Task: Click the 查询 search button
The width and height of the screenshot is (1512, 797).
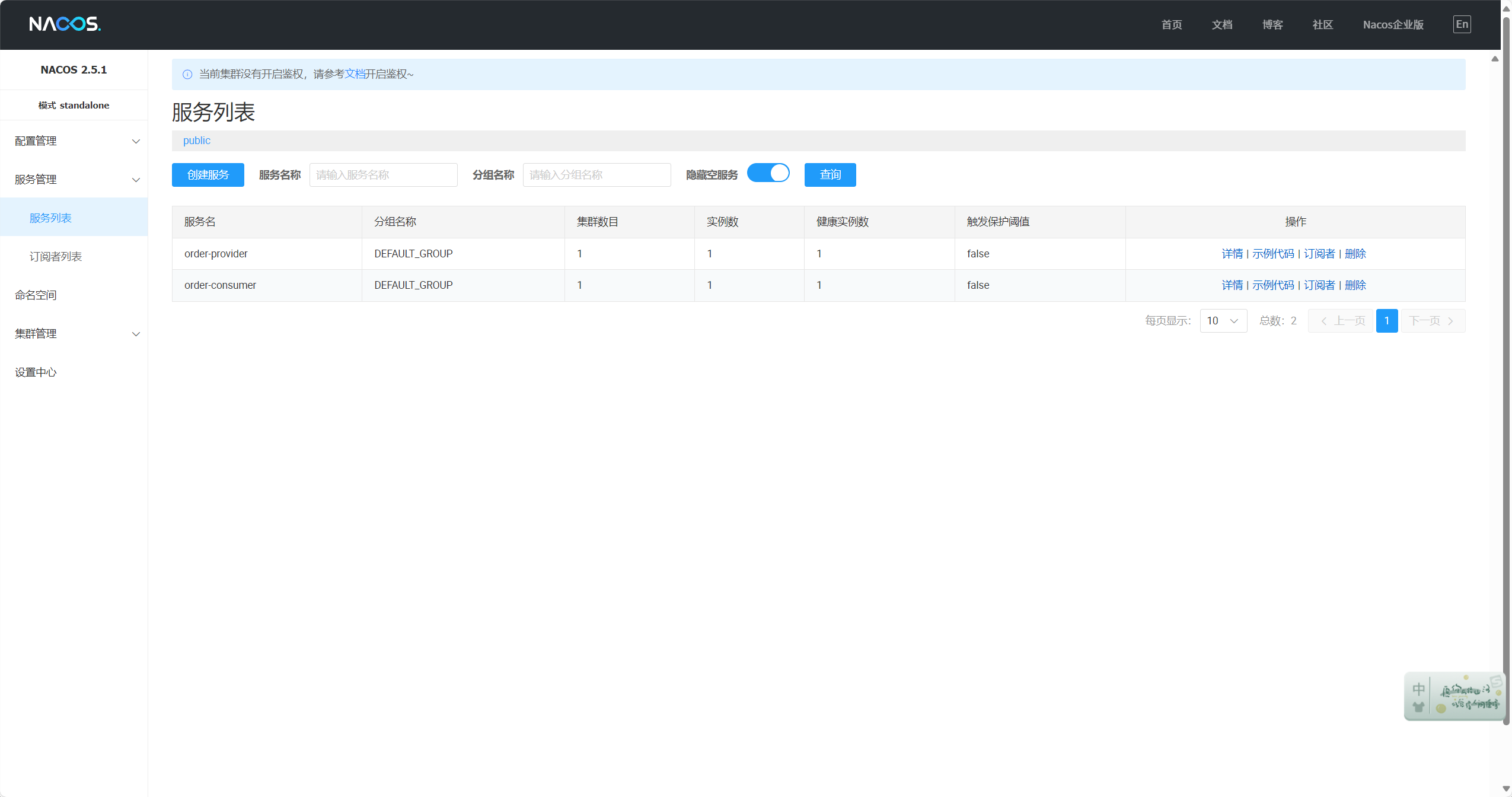Action: click(x=830, y=175)
